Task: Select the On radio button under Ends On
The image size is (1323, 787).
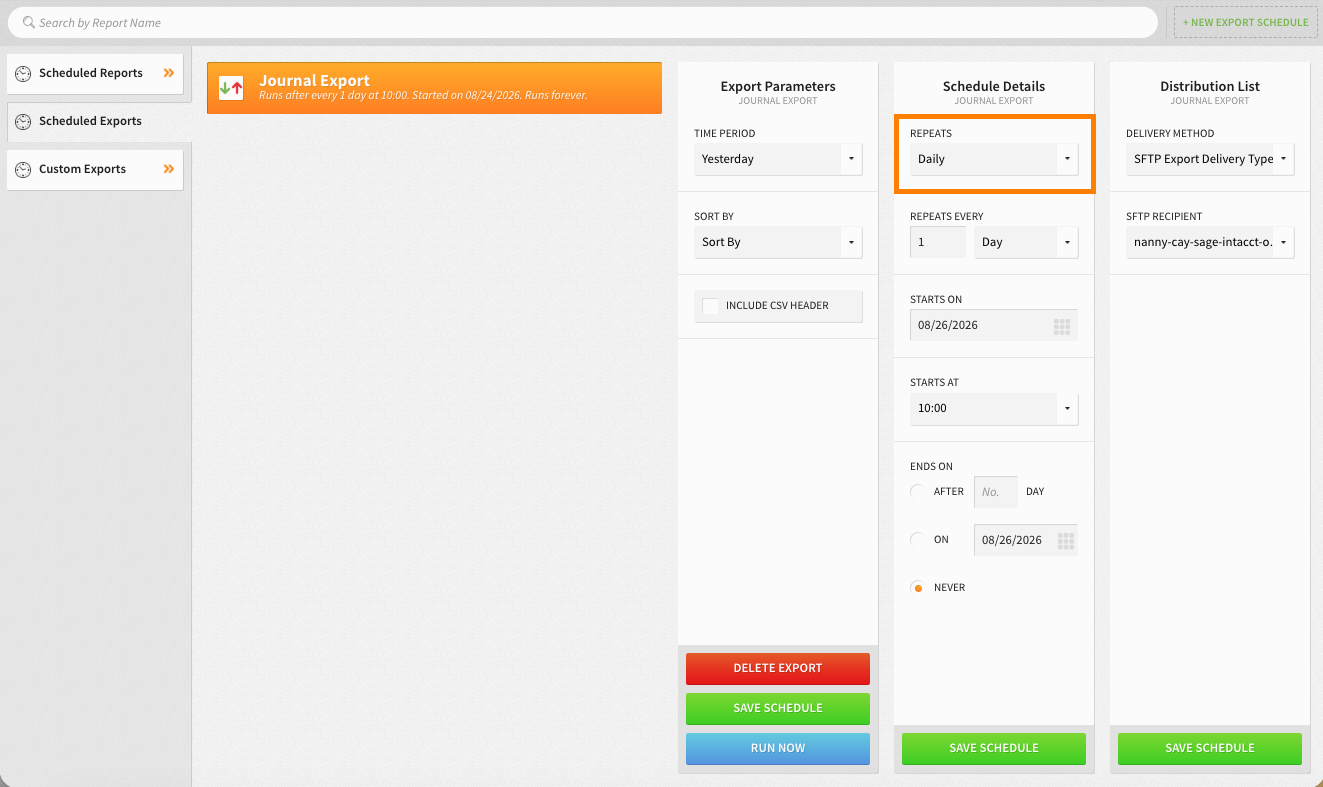Action: [918, 540]
